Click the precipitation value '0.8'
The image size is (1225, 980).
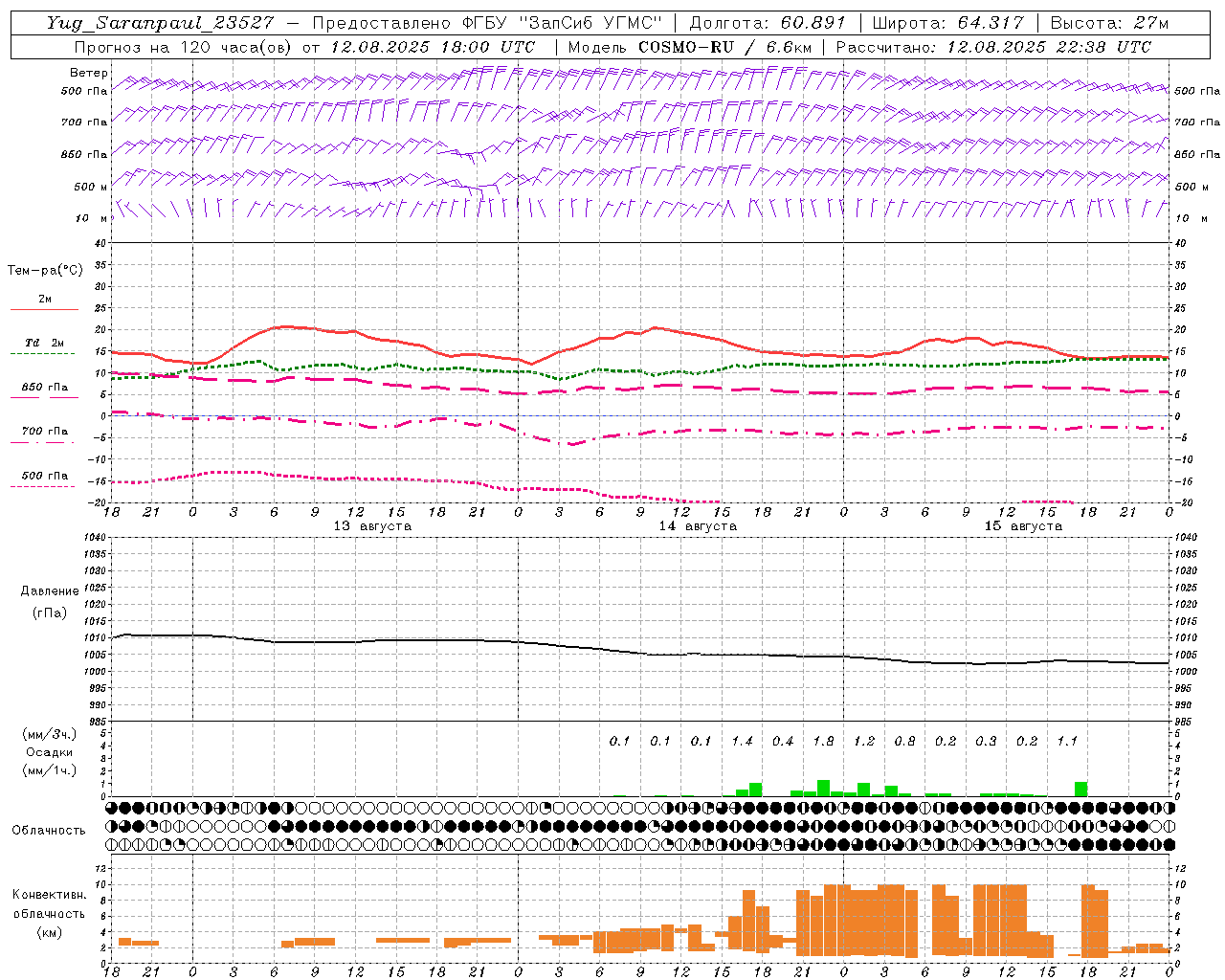(x=904, y=741)
